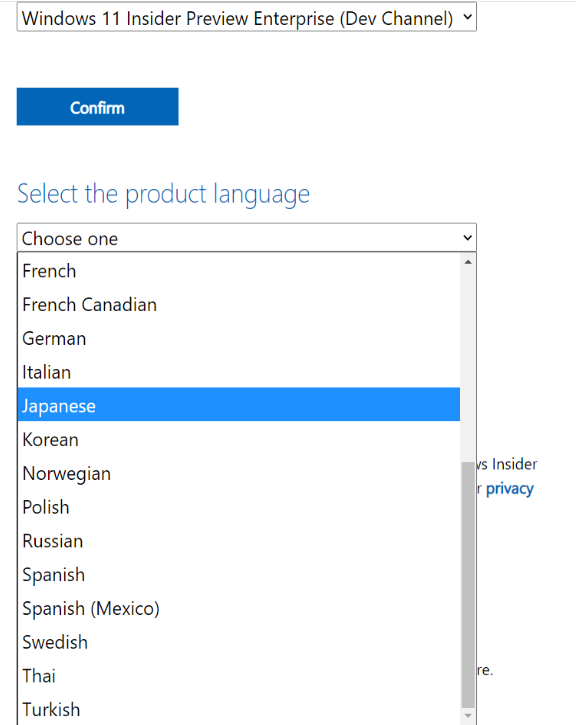Open the privacy link
Screen dimensions: 576x725
click(x=509, y=489)
